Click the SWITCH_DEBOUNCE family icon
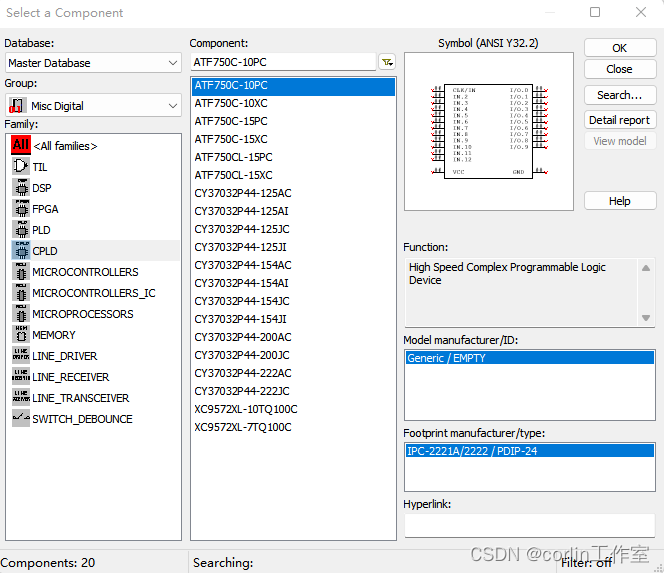 (21, 418)
